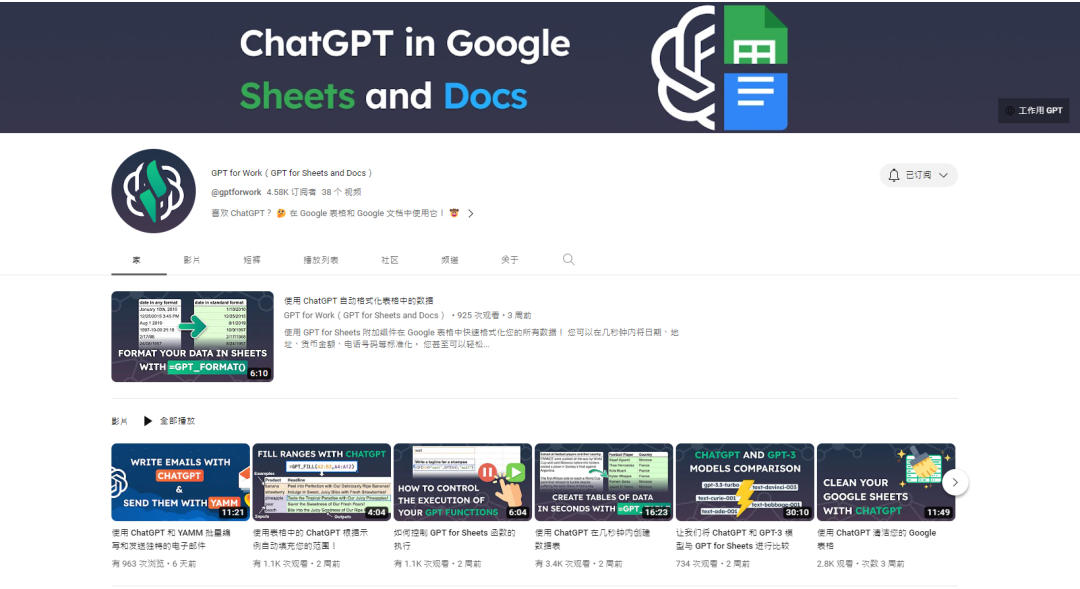Open the 播放列表 playlists tab
The width and height of the screenshot is (1080, 589).
(x=321, y=260)
